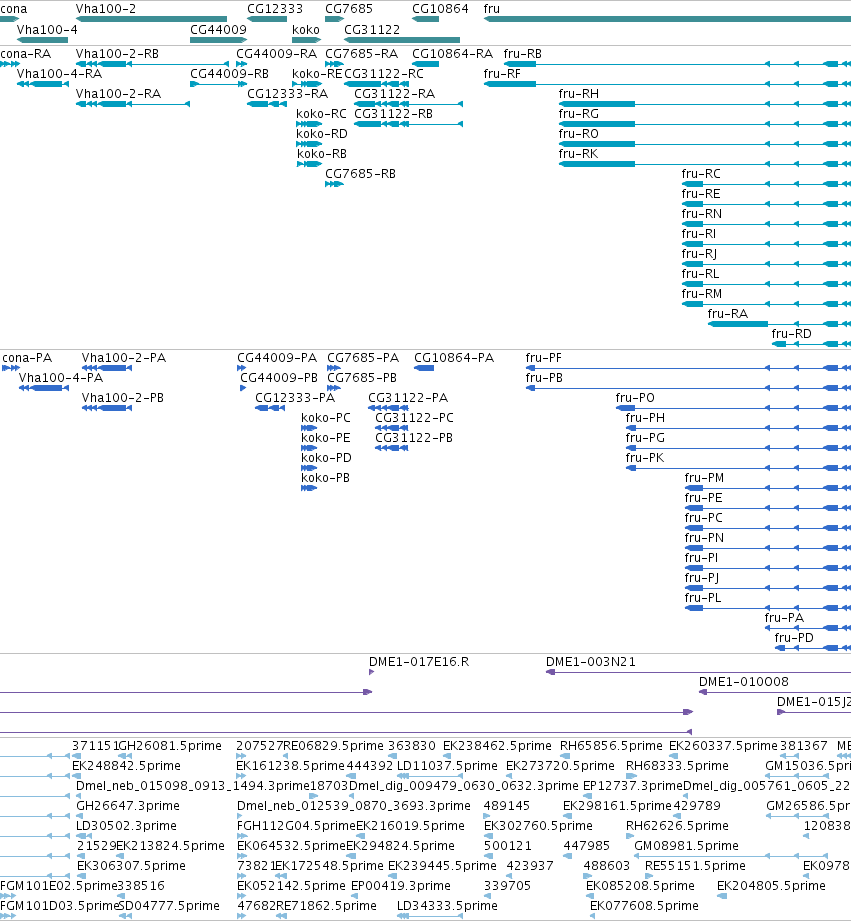Click the koko-RD transcript

point(309,144)
